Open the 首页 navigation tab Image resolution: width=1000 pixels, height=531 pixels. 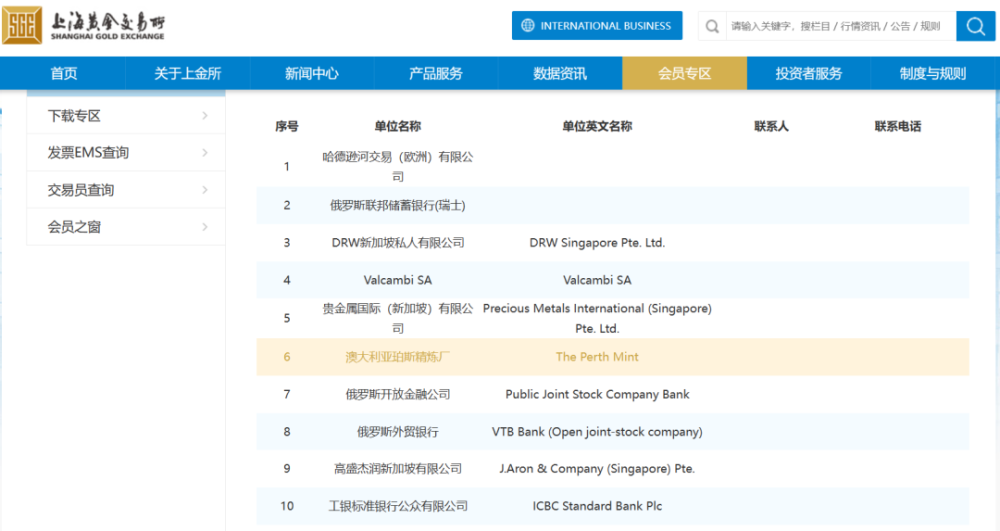(64, 73)
